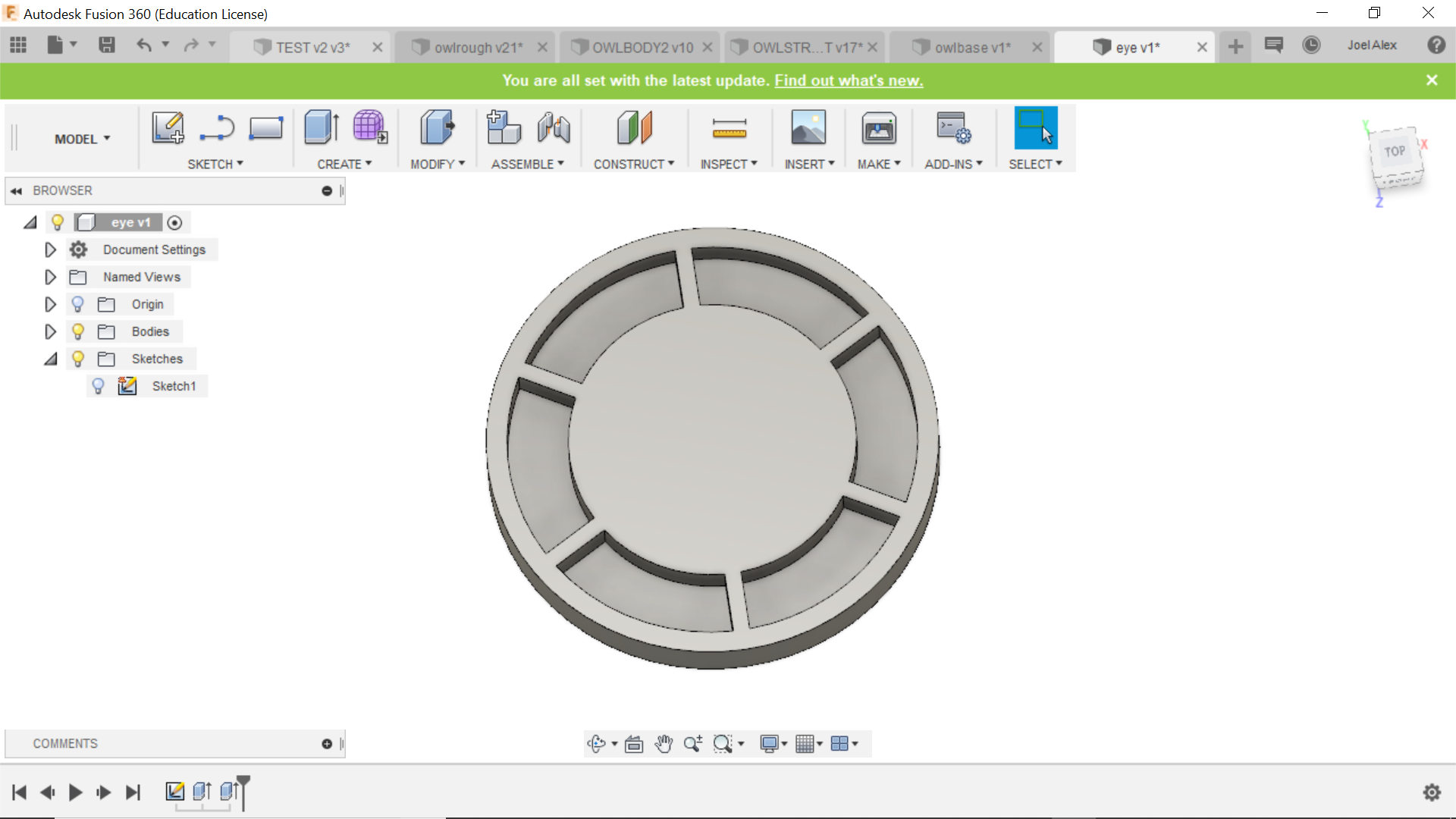This screenshot has height=819, width=1456.
Task: Open the CONSTRUCT menu
Action: (633, 164)
